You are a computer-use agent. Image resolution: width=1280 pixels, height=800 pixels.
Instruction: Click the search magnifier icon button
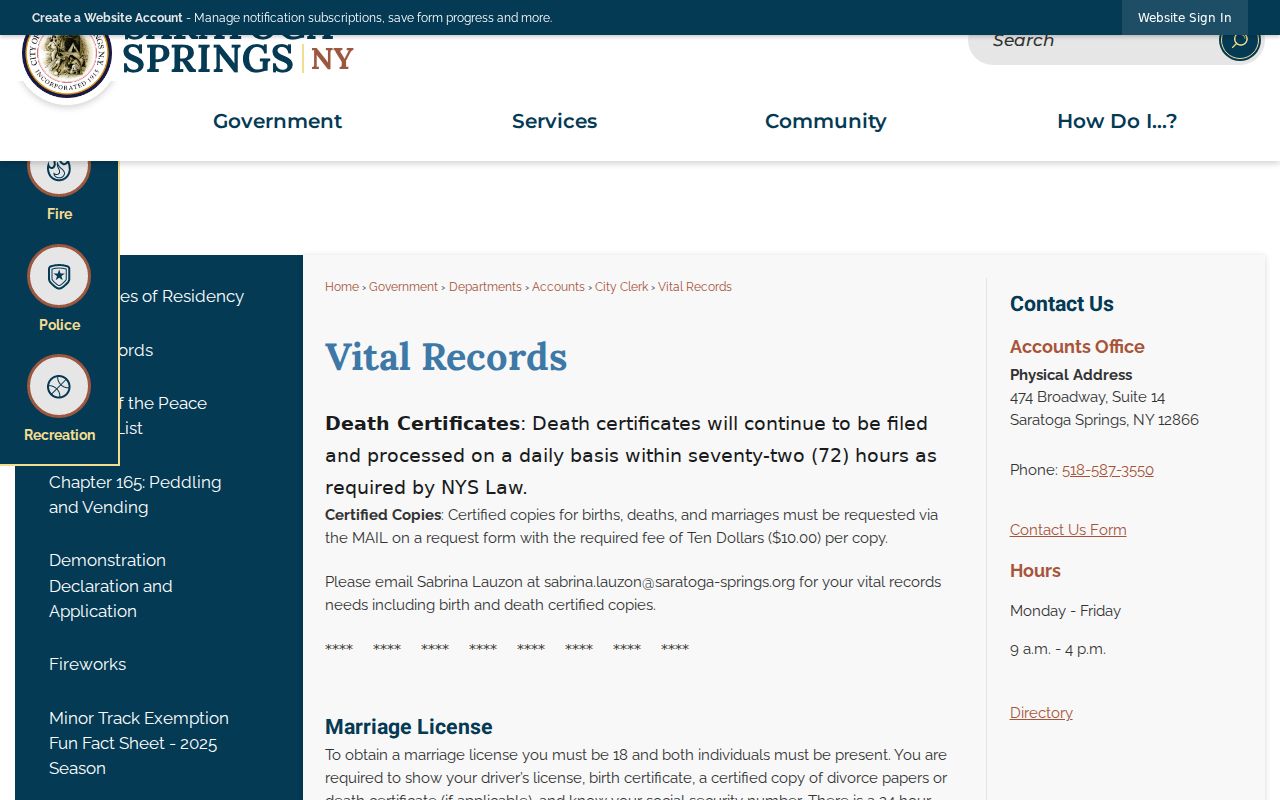1239,42
